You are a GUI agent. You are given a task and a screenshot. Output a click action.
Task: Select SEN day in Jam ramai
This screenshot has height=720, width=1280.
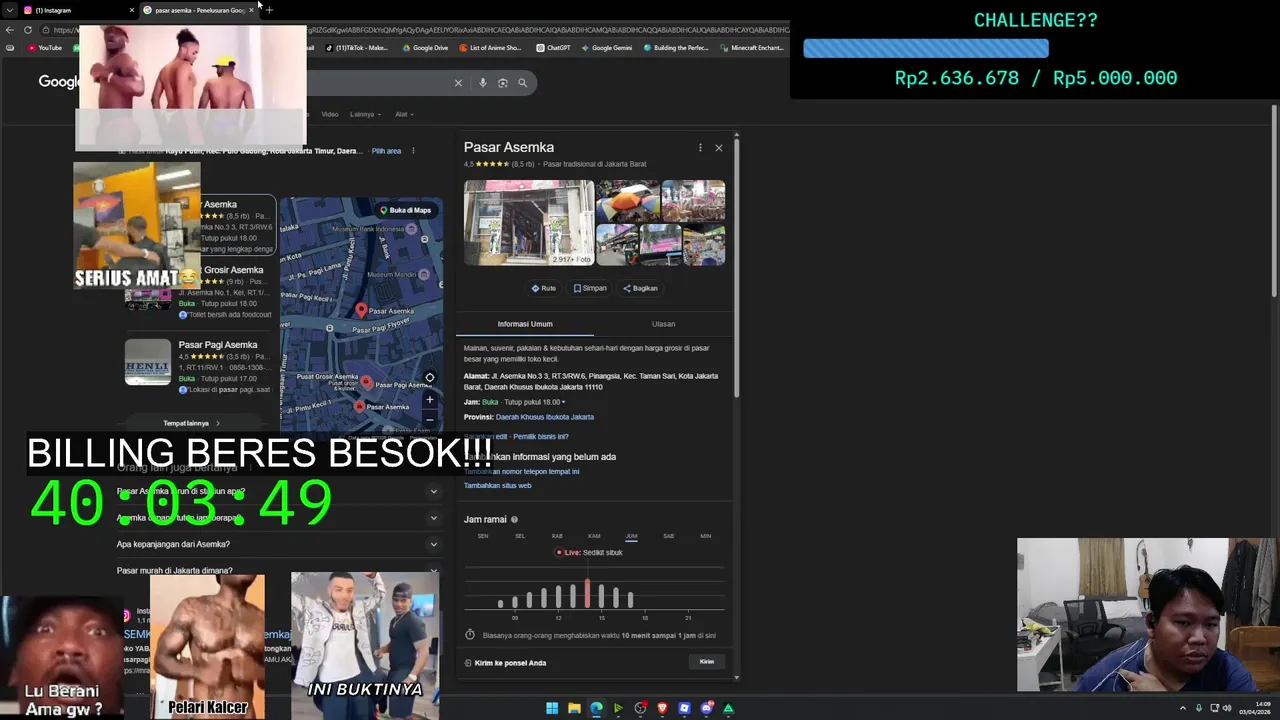pyautogui.click(x=483, y=536)
